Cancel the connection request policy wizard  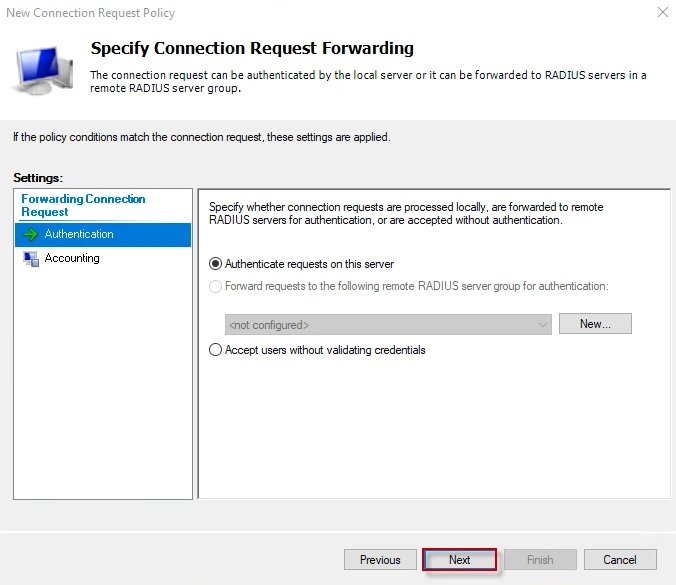[620, 560]
